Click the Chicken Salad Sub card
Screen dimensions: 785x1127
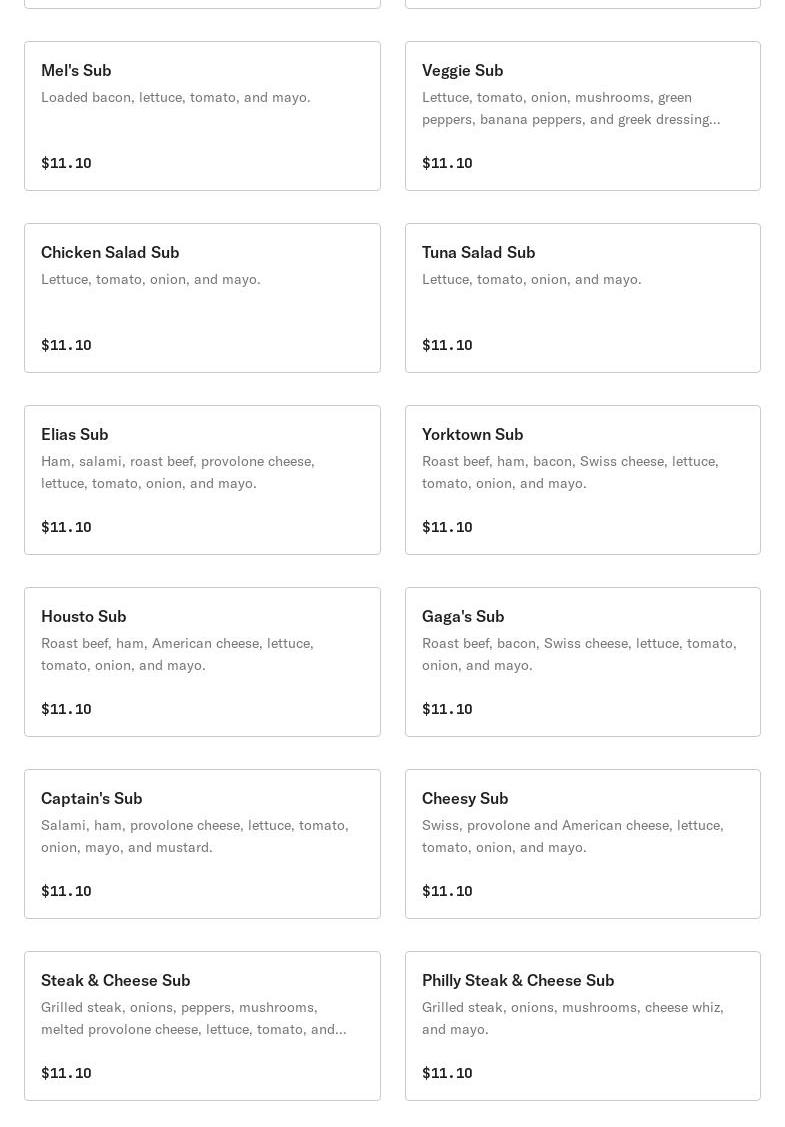[x=202, y=298]
